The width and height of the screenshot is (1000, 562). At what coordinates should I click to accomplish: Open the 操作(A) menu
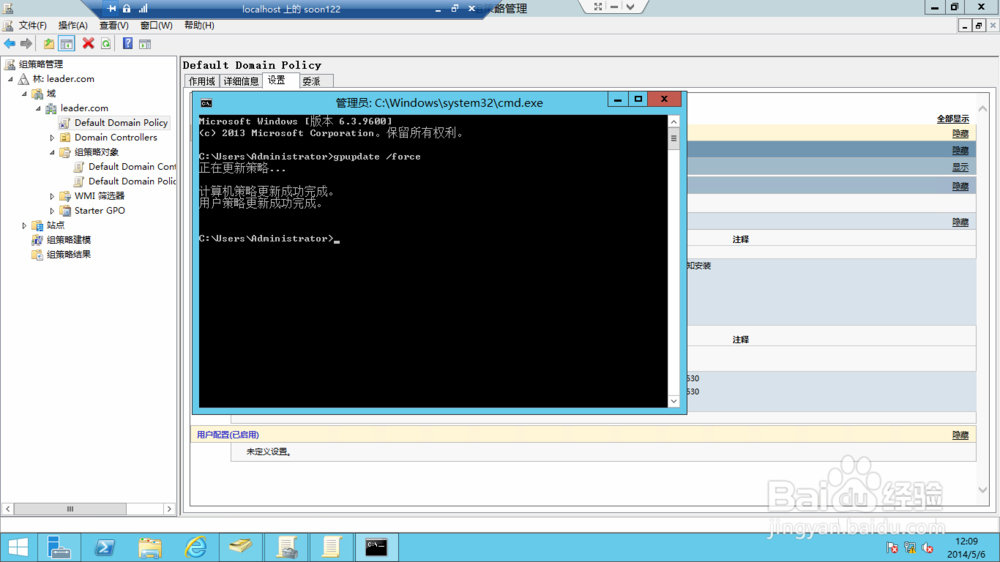73,26
